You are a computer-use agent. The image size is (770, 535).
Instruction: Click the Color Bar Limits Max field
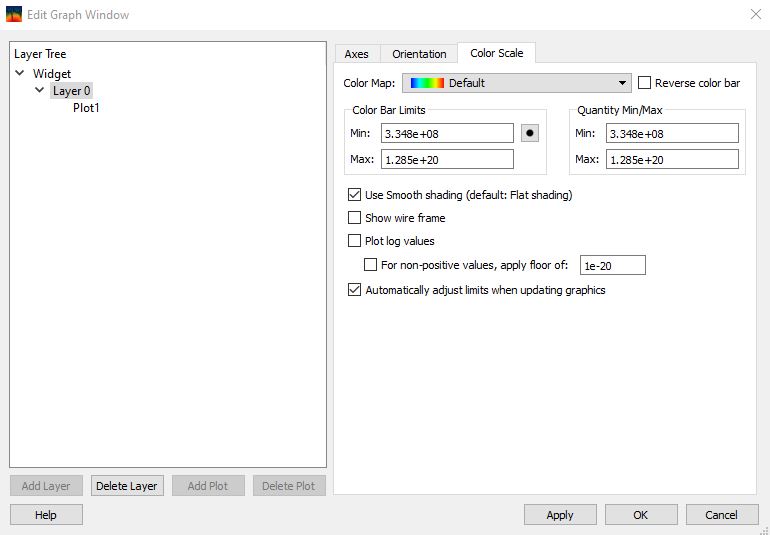[447, 159]
